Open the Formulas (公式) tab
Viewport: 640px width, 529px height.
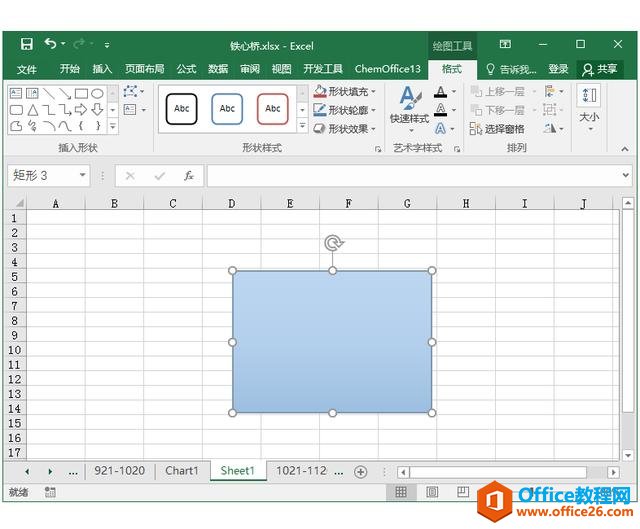click(186, 69)
